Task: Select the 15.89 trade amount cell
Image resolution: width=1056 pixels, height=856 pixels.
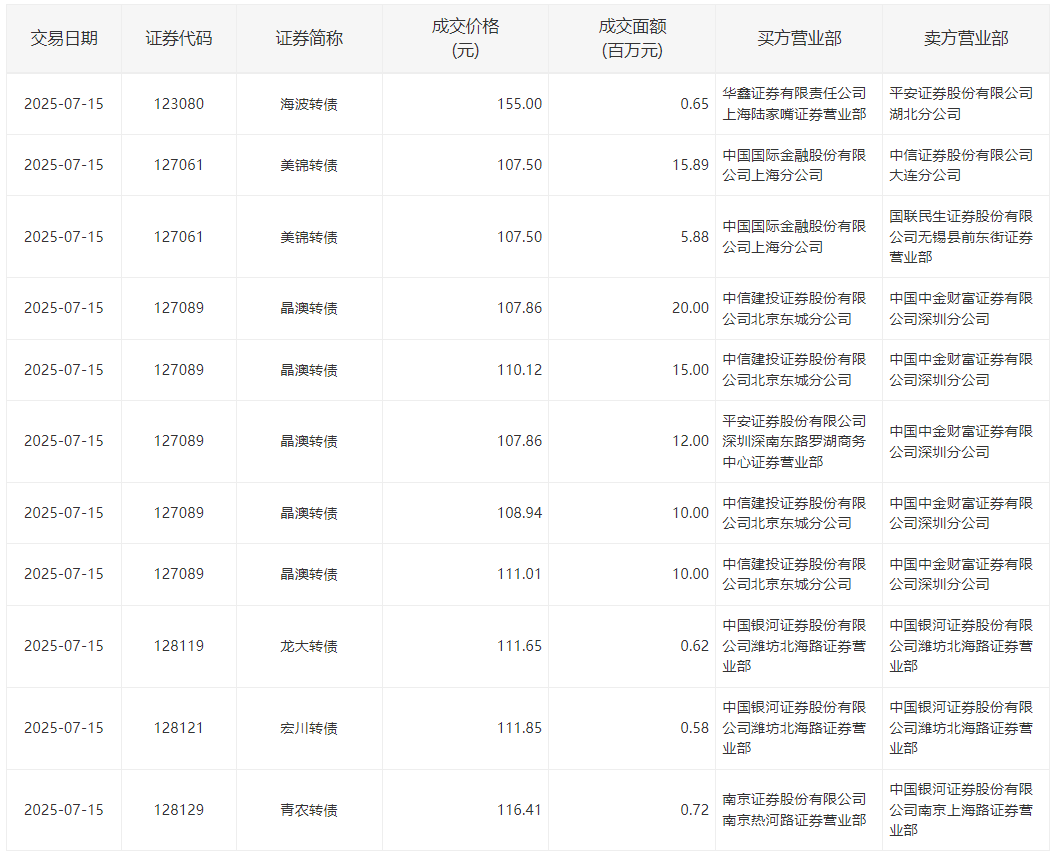Action: click(x=690, y=165)
